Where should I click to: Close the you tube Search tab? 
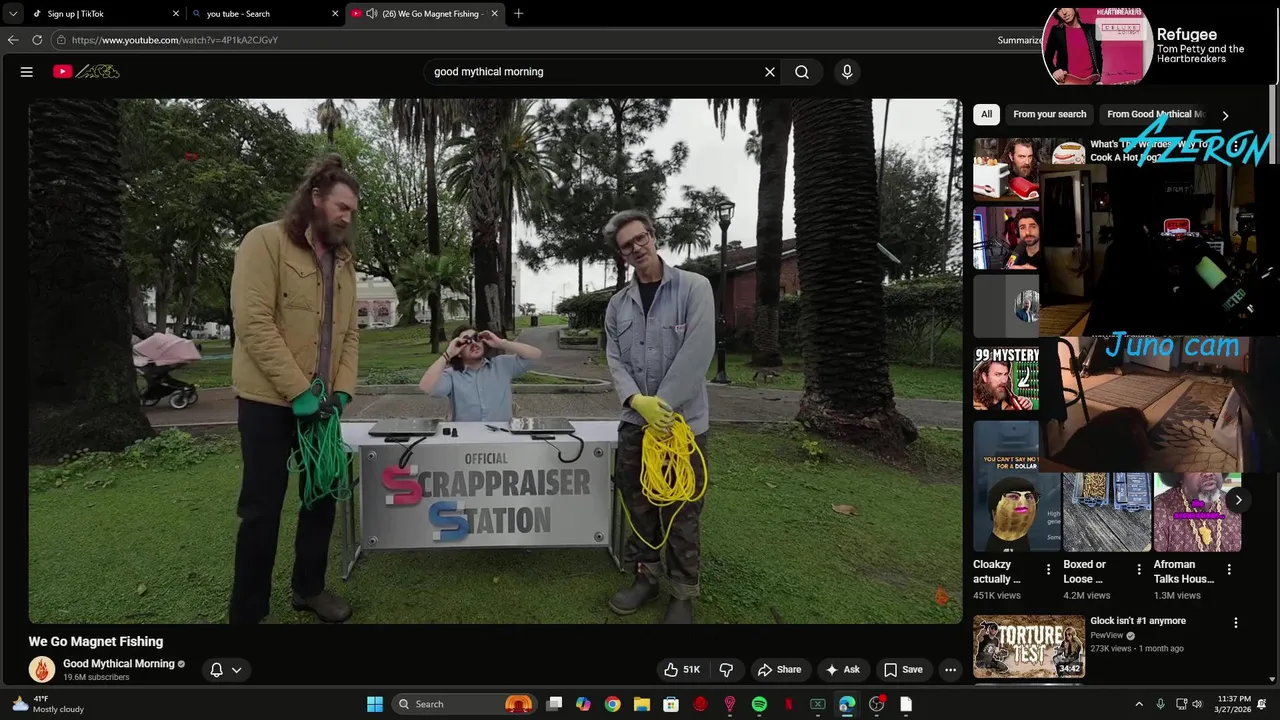point(335,14)
